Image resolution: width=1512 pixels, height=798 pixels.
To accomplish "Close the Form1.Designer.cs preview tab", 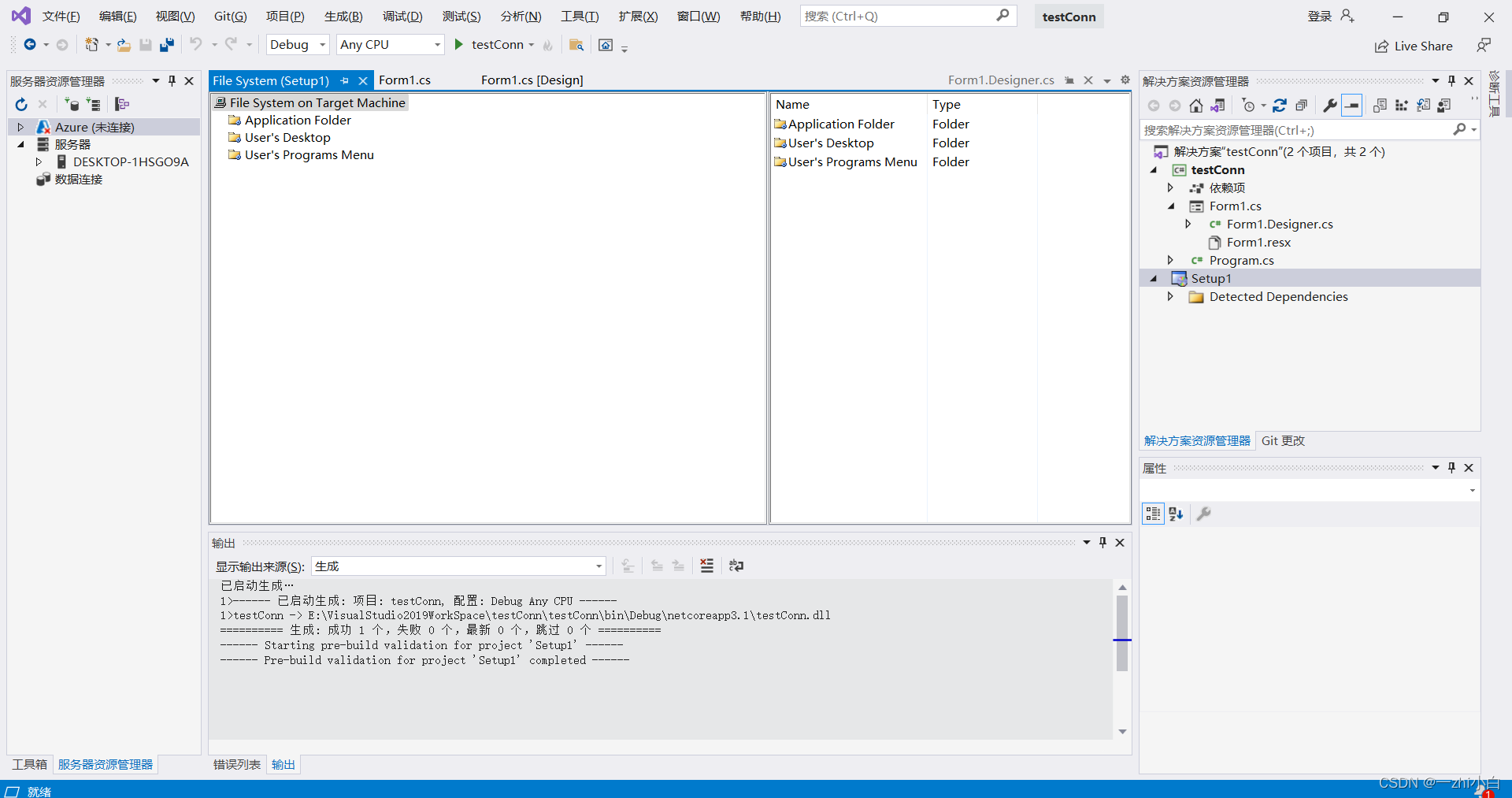I will (x=1088, y=80).
